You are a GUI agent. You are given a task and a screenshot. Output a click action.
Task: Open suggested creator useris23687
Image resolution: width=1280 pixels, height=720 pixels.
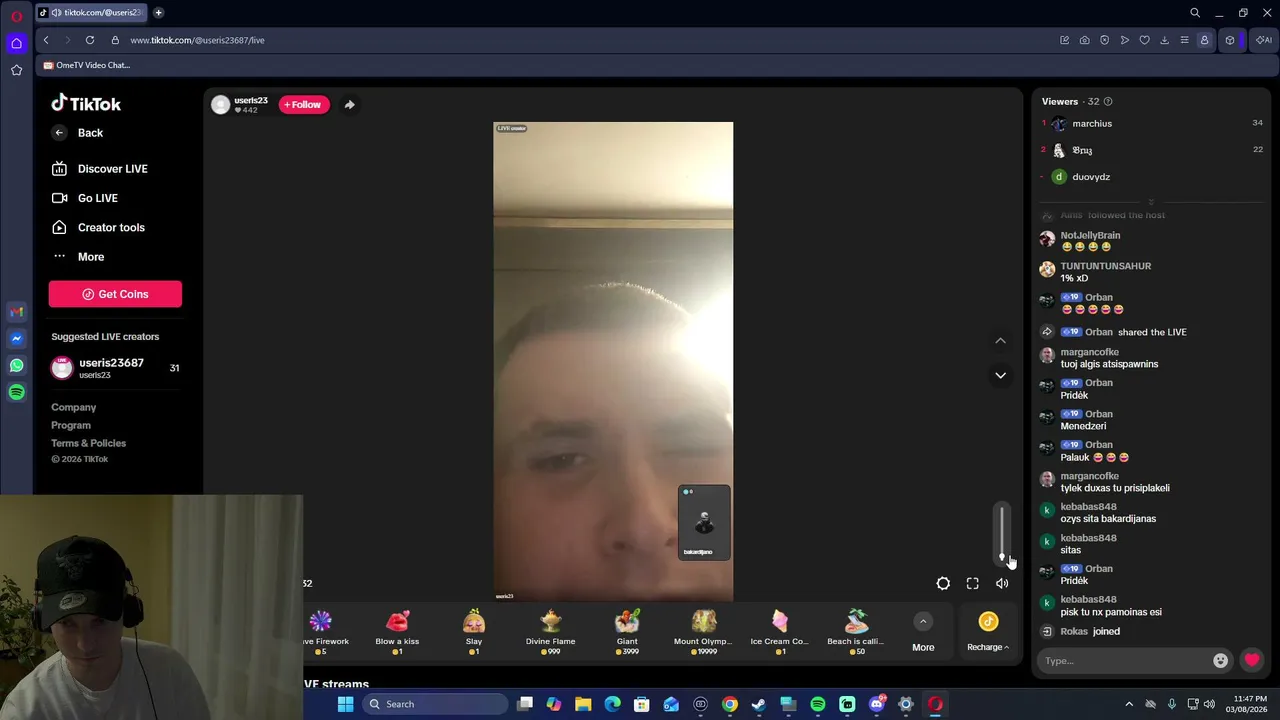[115, 368]
